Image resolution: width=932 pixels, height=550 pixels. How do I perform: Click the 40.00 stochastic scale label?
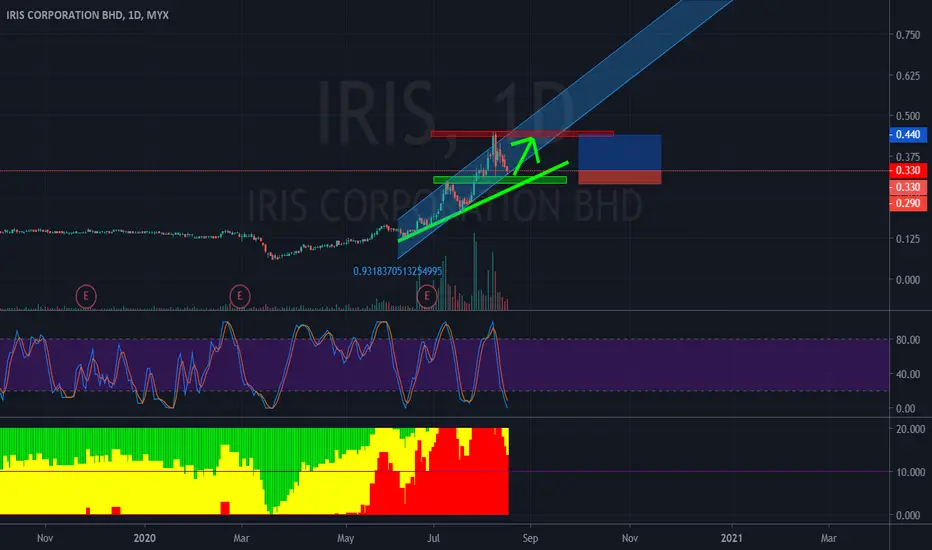(x=908, y=374)
